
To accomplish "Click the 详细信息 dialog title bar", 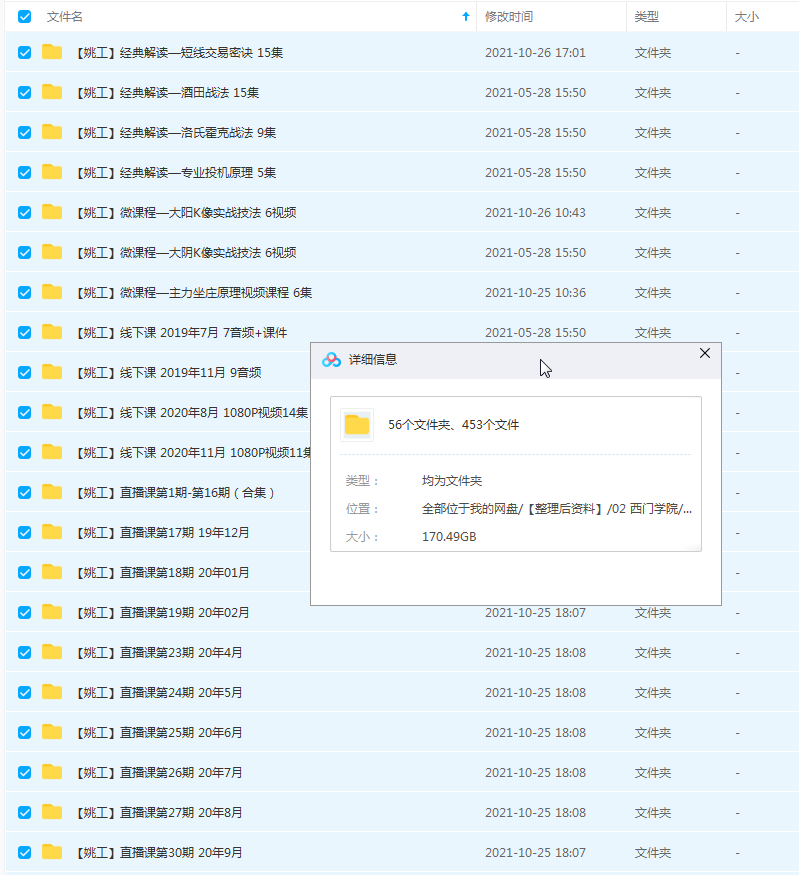I will pyautogui.click(x=516, y=360).
